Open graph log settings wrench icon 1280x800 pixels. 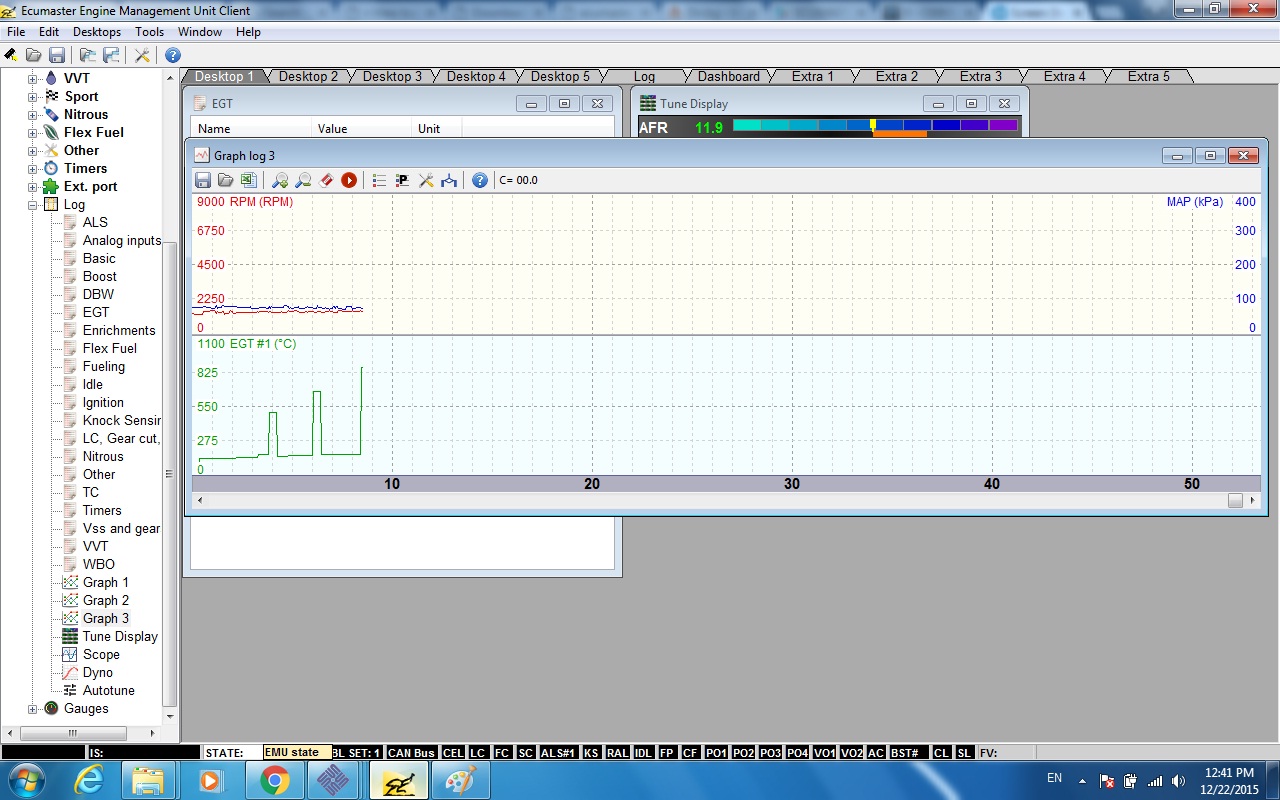point(426,180)
